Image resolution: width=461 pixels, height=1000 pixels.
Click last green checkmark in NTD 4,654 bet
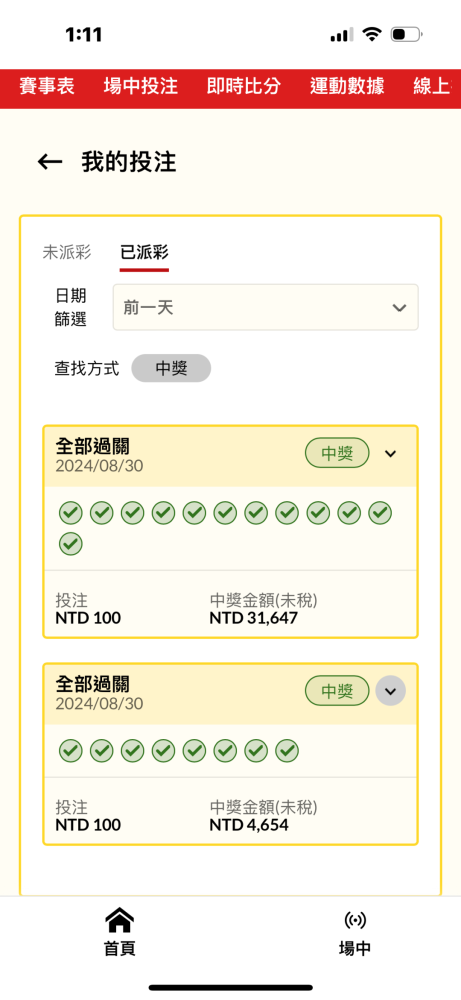click(x=287, y=751)
